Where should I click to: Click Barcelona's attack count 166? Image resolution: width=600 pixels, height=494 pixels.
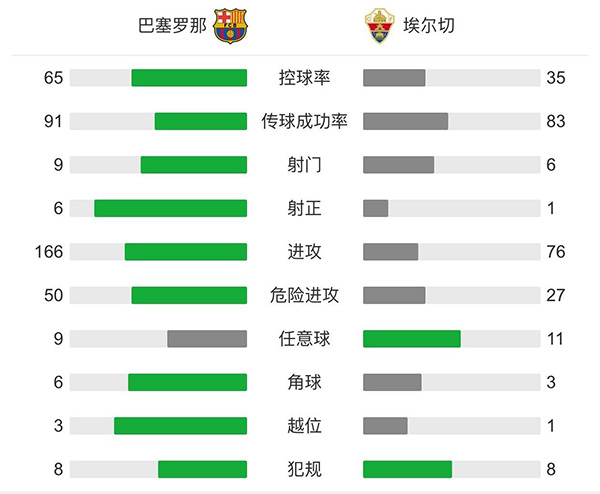pyautogui.click(x=47, y=252)
